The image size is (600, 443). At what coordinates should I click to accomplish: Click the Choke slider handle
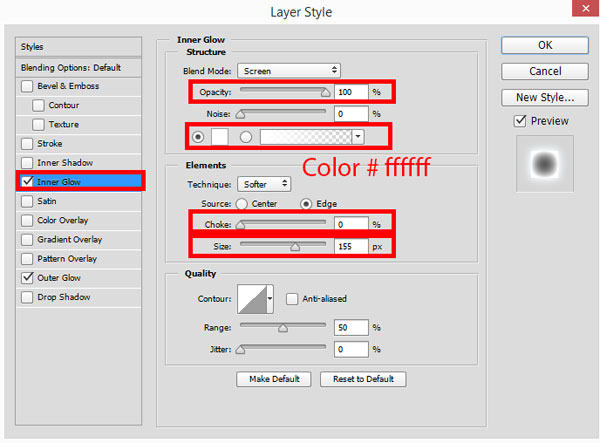tap(240, 225)
